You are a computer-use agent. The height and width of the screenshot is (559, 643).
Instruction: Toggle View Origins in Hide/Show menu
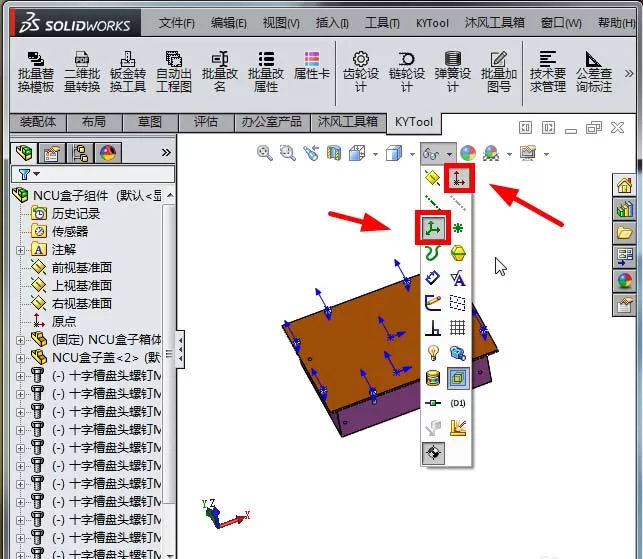point(458,178)
